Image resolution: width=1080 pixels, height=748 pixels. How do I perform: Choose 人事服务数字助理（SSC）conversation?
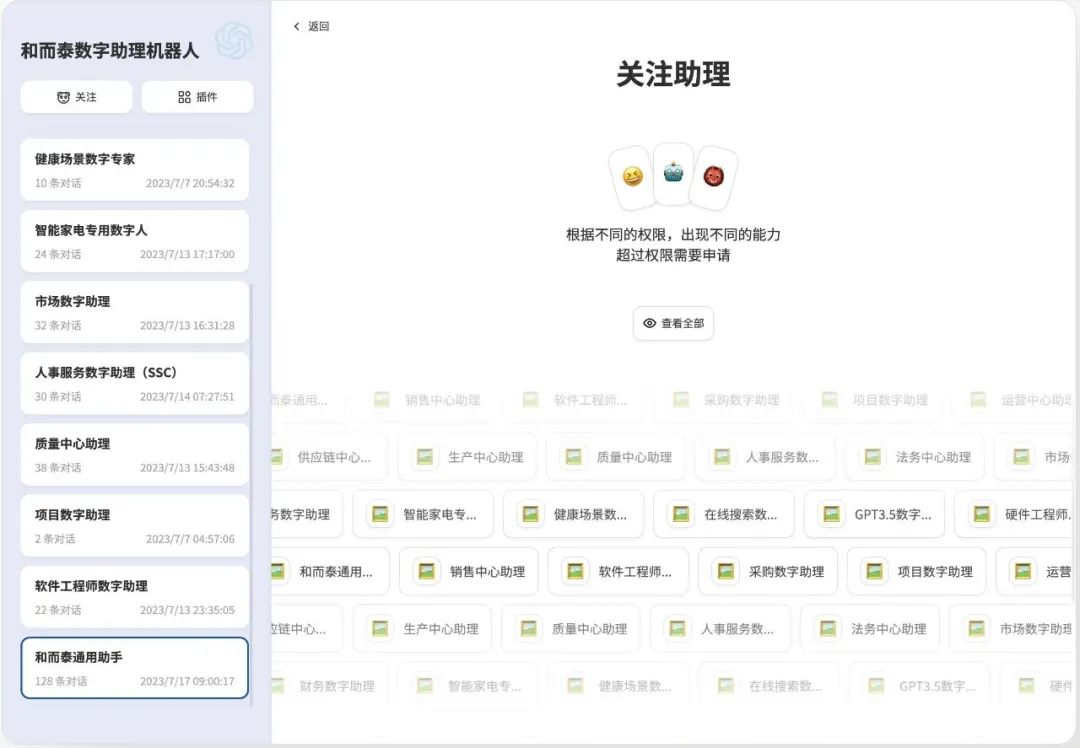tap(134, 383)
